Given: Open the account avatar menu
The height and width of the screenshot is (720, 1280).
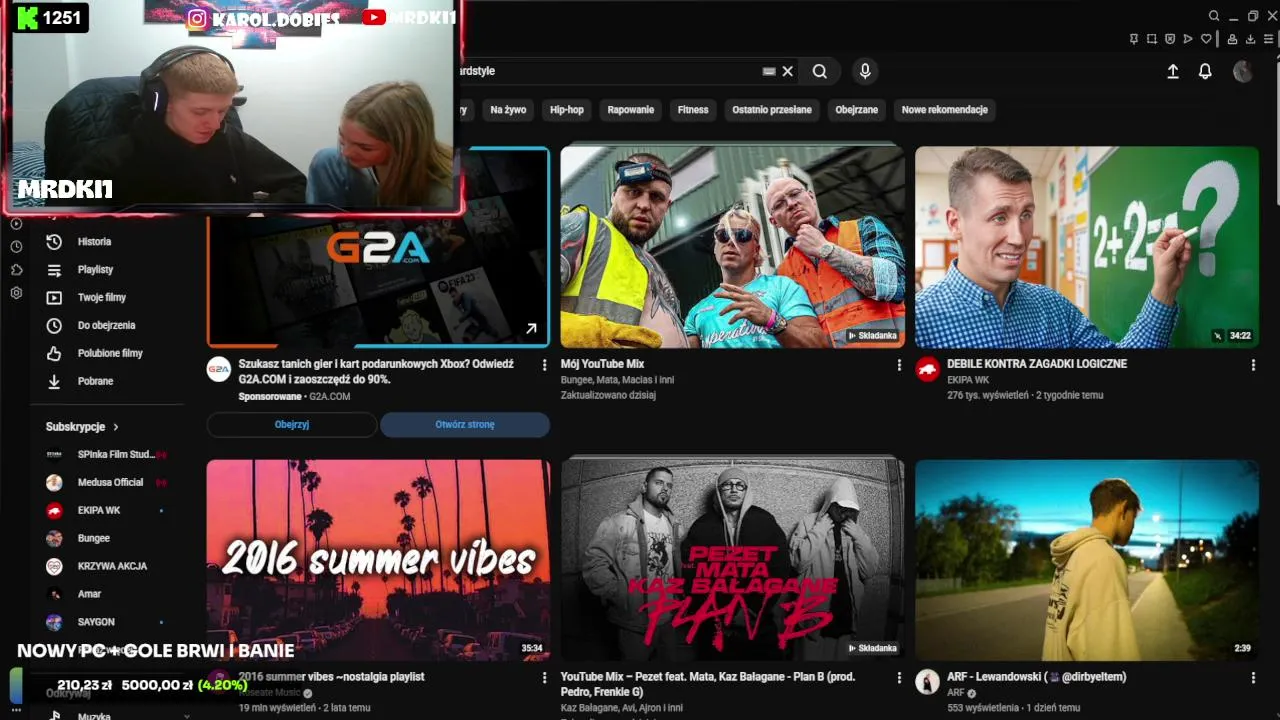Looking at the screenshot, I should tap(1243, 71).
